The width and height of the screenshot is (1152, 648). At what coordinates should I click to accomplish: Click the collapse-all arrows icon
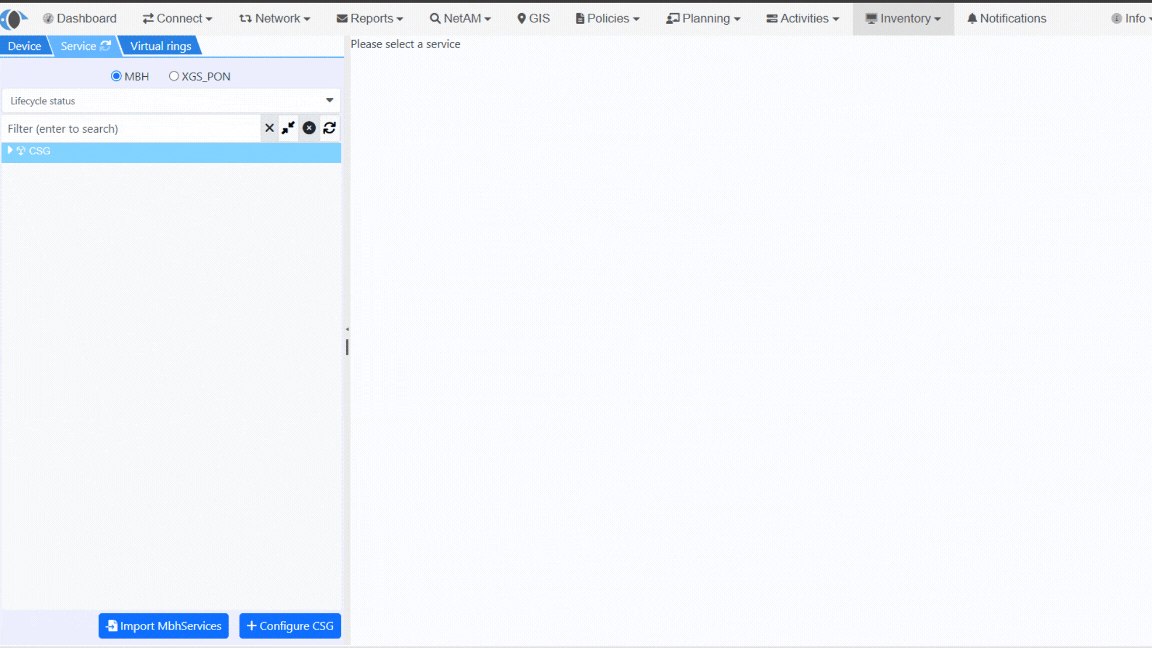pyautogui.click(x=288, y=128)
